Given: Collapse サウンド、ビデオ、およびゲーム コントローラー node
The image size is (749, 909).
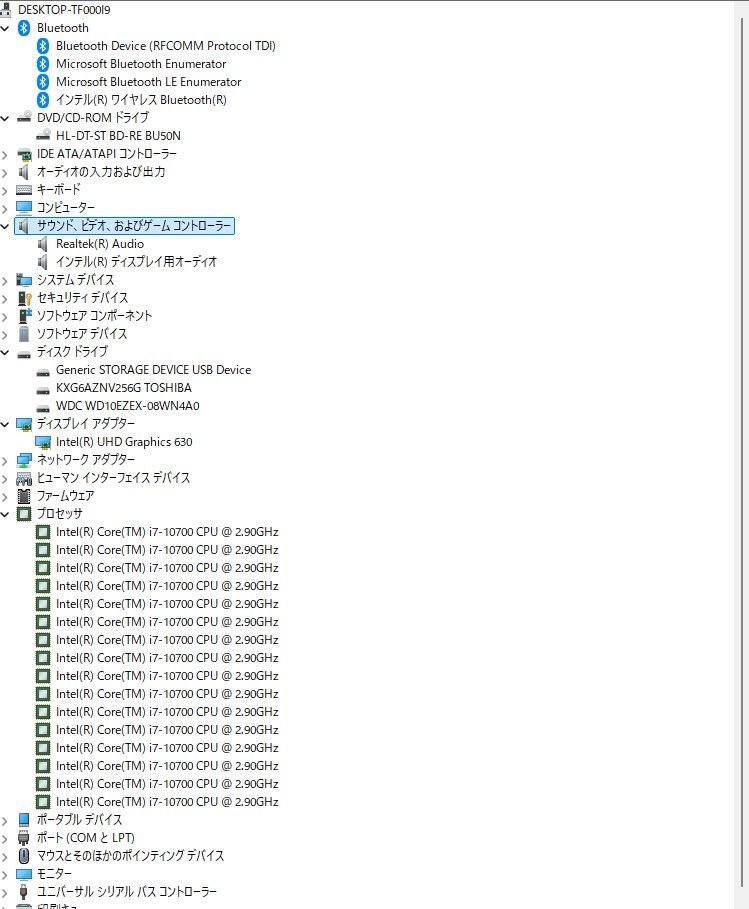Looking at the screenshot, I should tap(5, 226).
